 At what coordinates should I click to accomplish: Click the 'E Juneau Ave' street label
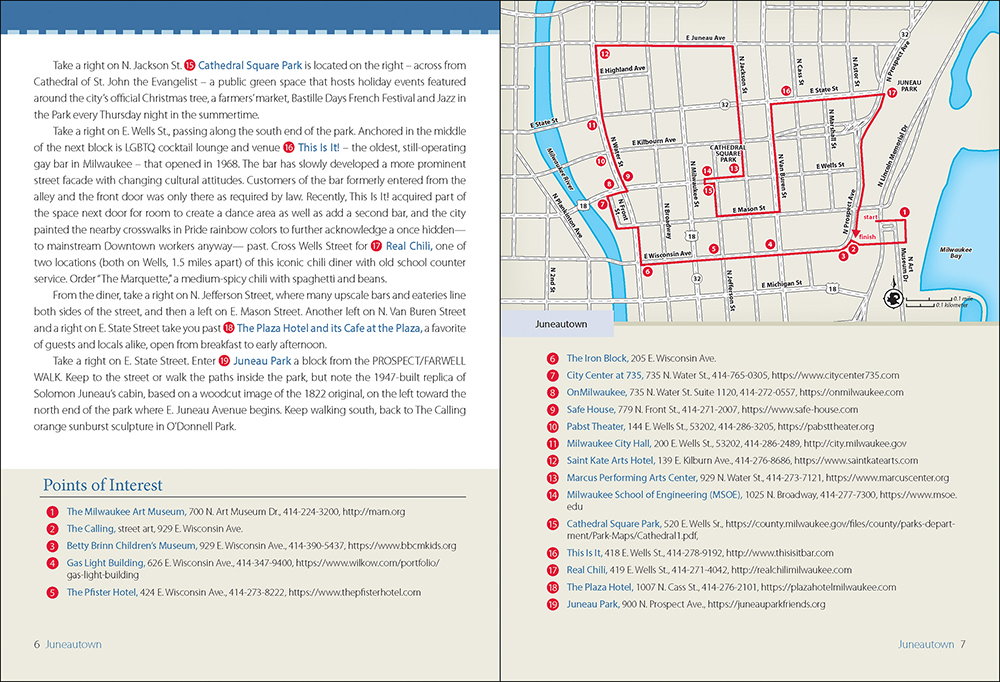point(705,38)
